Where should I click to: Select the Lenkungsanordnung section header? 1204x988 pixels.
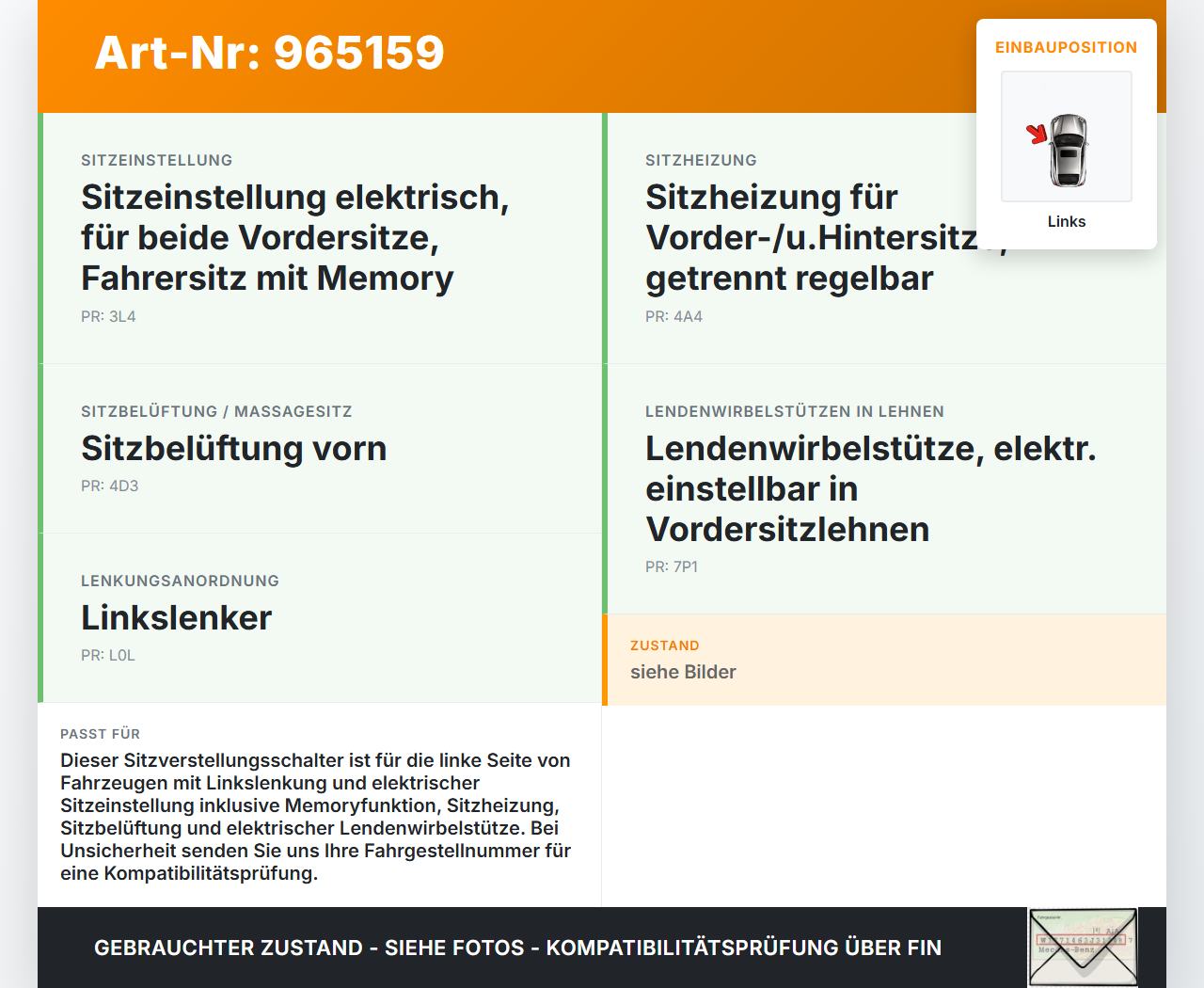pos(180,581)
